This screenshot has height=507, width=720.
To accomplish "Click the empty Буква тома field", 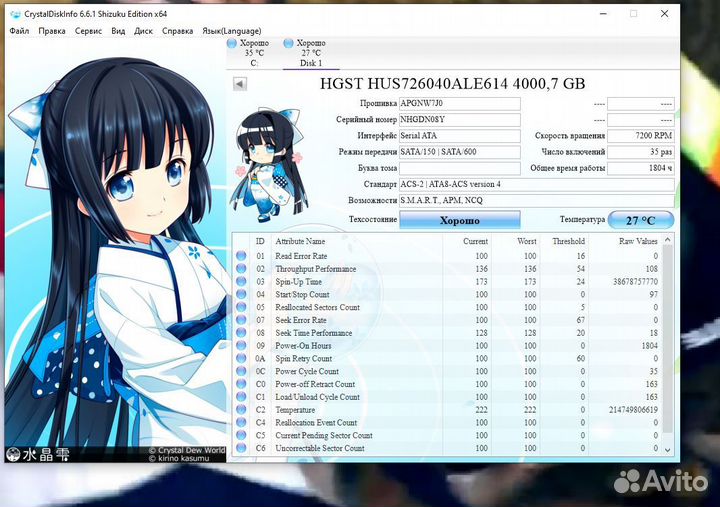I will 460,168.
